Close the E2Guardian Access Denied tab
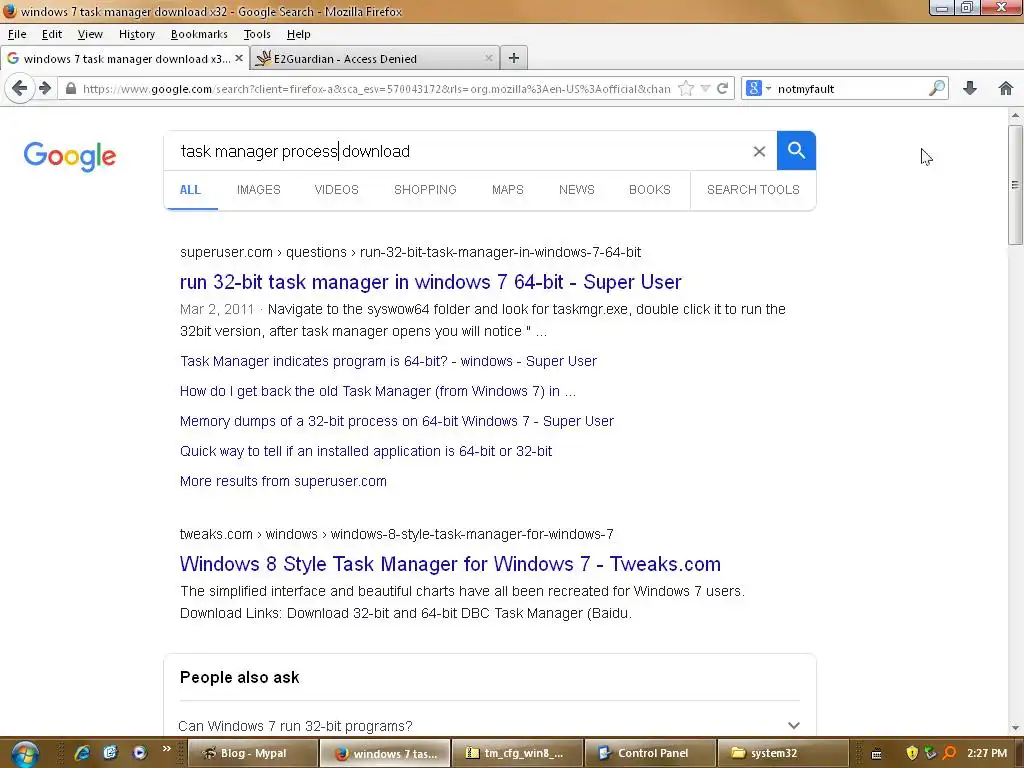The image size is (1024, 768). (x=488, y=58)
